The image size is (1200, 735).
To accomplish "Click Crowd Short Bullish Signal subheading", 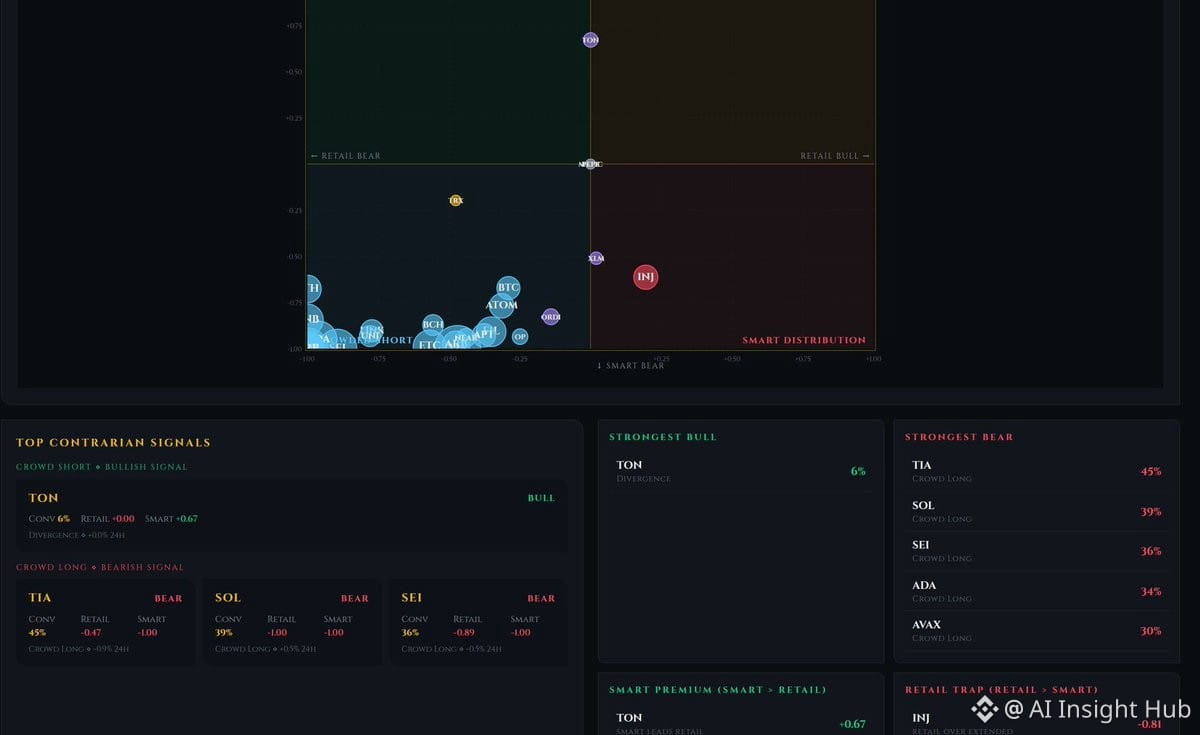I will pos(101,467).
